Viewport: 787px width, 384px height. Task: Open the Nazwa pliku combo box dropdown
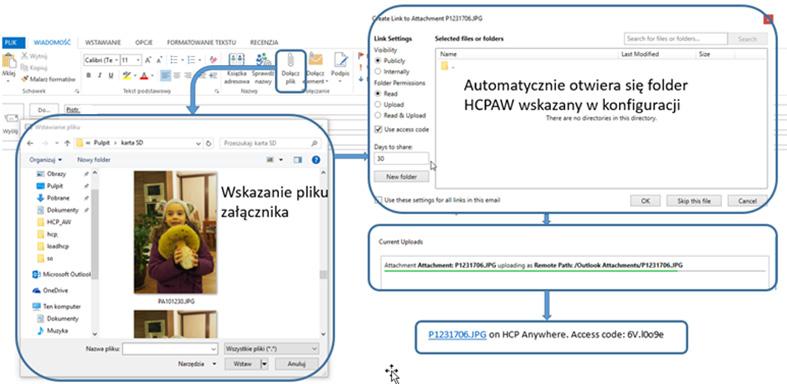point(213,348)
